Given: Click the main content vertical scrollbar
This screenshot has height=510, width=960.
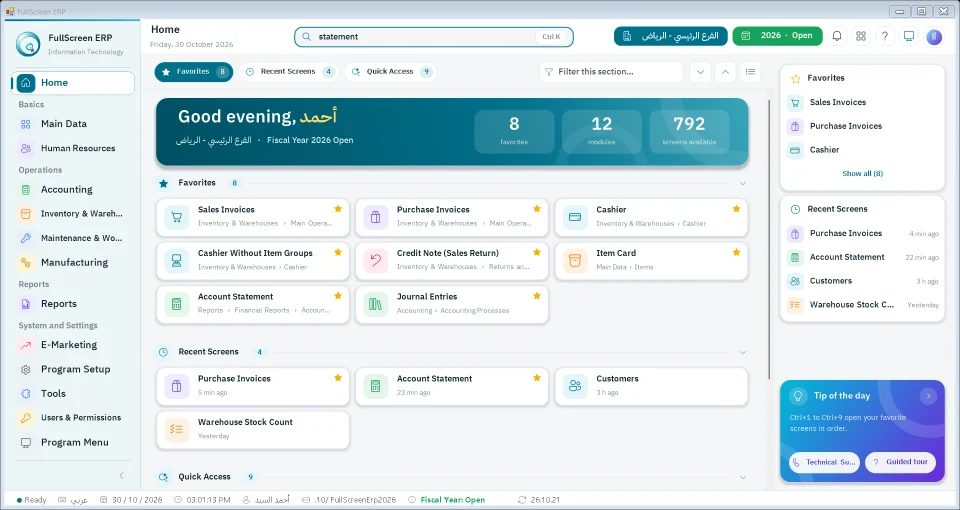Looking at the screenshot, I should pyautogui.click(x=769, y=239).
